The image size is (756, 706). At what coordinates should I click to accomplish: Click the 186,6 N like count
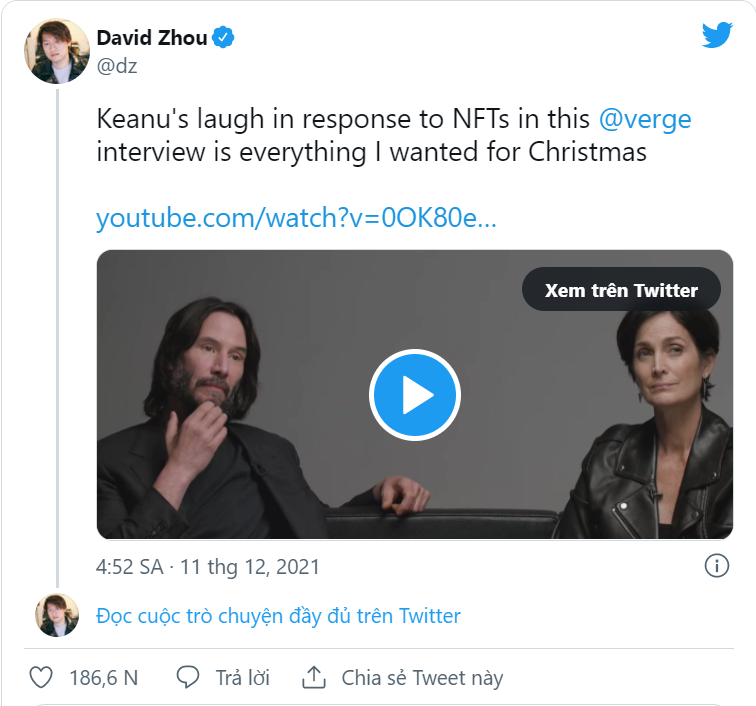point(104,677)
